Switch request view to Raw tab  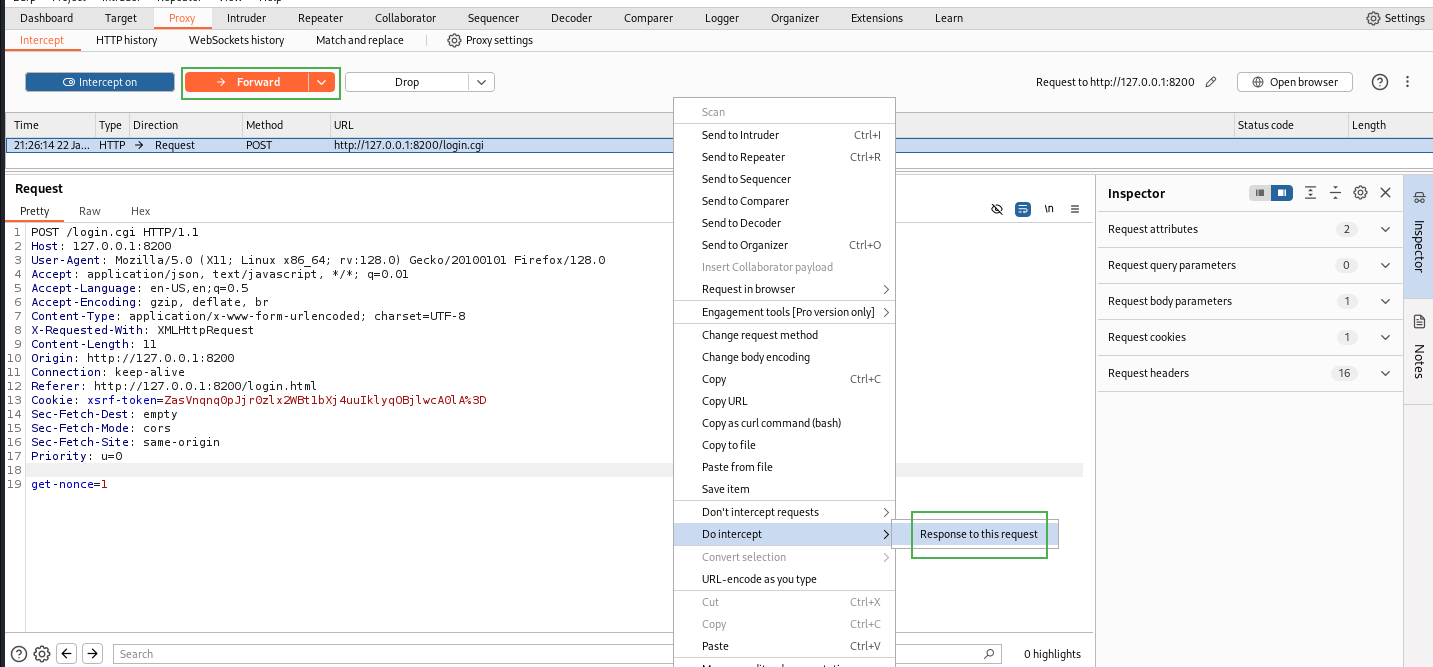[x=90, y=211]
